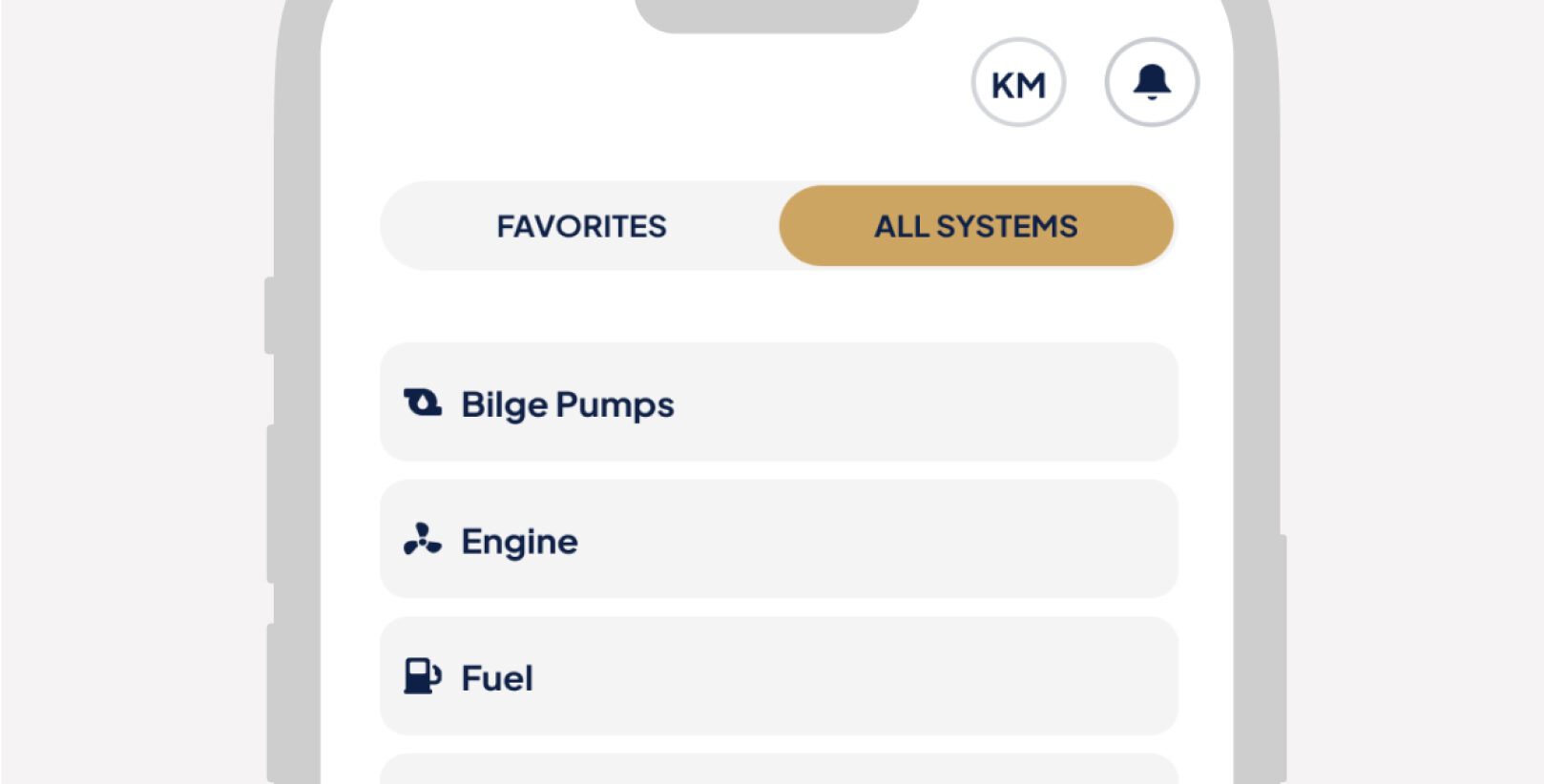Tap the partially visible card below Fuel

tap(779, 770)
